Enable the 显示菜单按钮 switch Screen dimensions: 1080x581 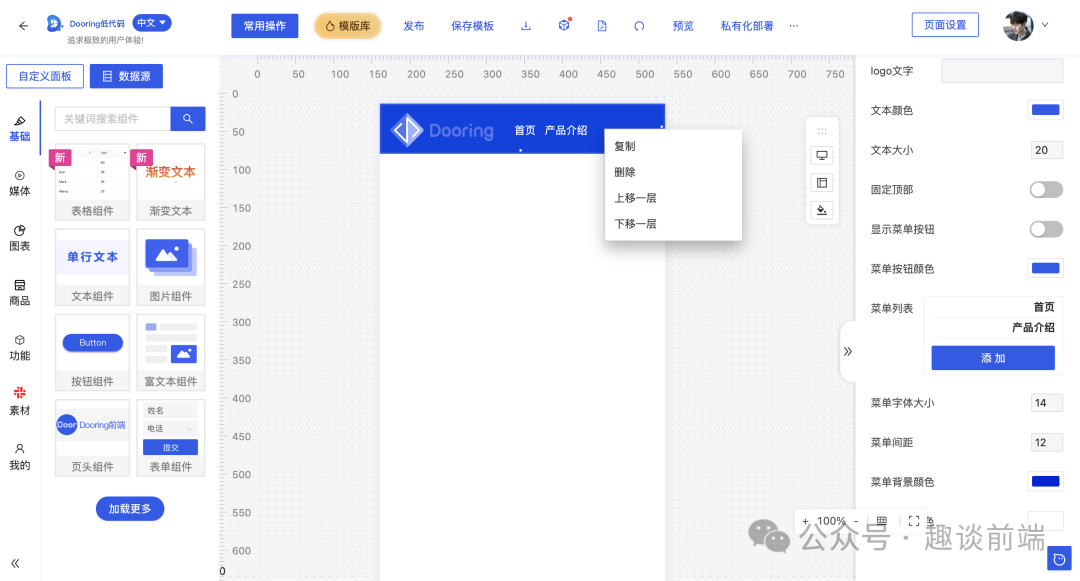[1046, 228]
